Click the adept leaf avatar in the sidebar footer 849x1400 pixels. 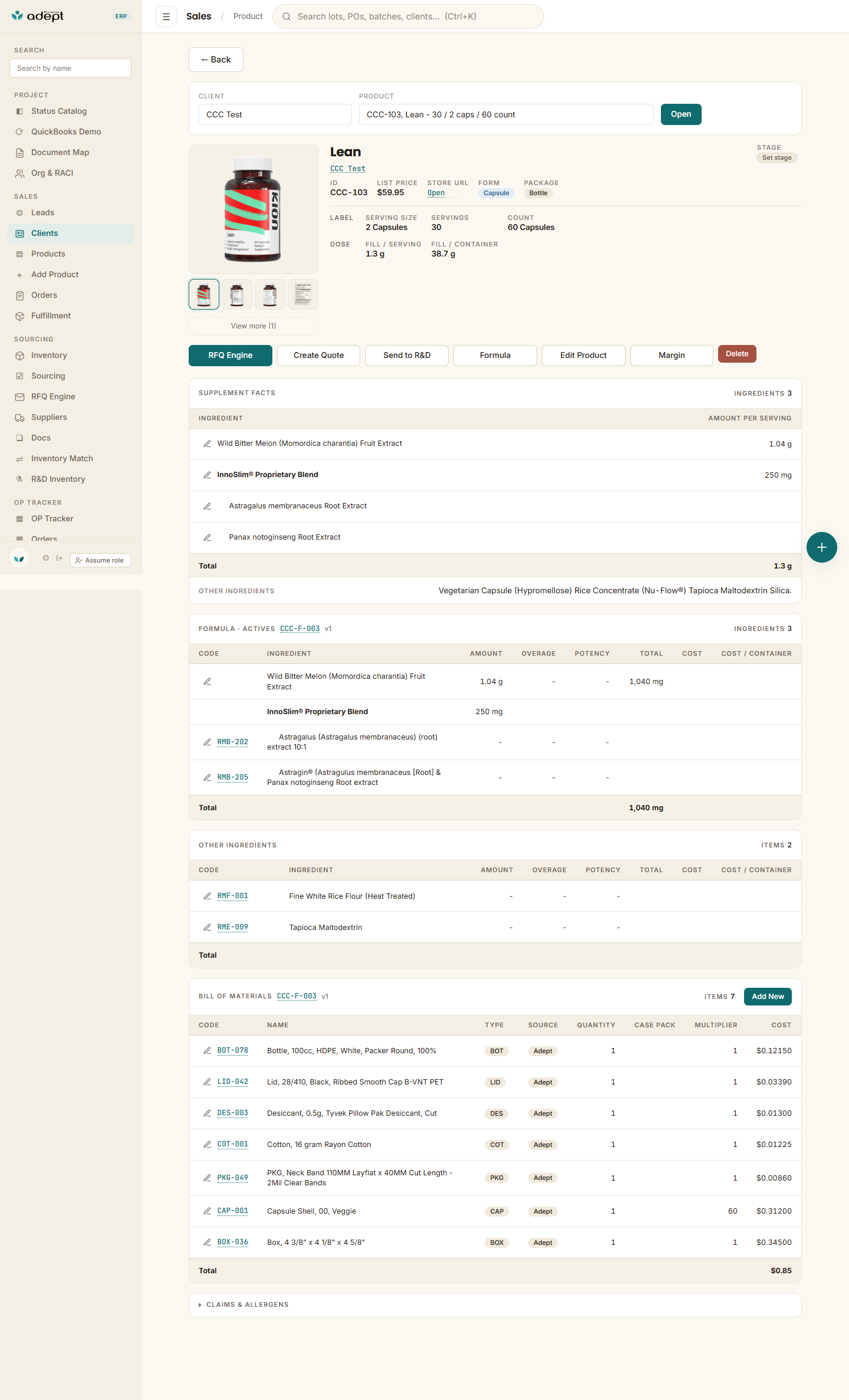pos(19,558)
